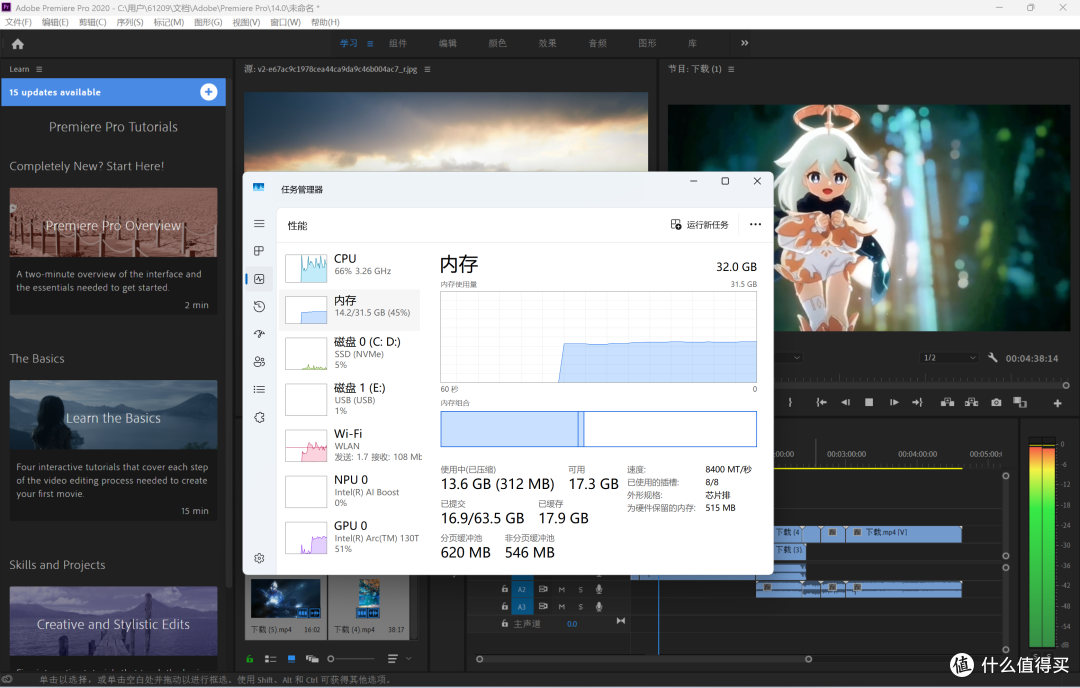This screenshot has height=688, width=1080.
Task: Open Details page in Task Manager sidebar
Action: pyautogui.click(x=259, y=389)
